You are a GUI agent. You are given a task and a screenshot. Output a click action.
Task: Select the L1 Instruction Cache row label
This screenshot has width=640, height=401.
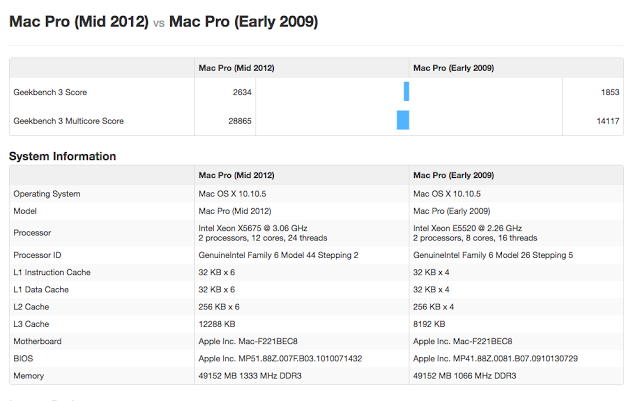(52, 272)
